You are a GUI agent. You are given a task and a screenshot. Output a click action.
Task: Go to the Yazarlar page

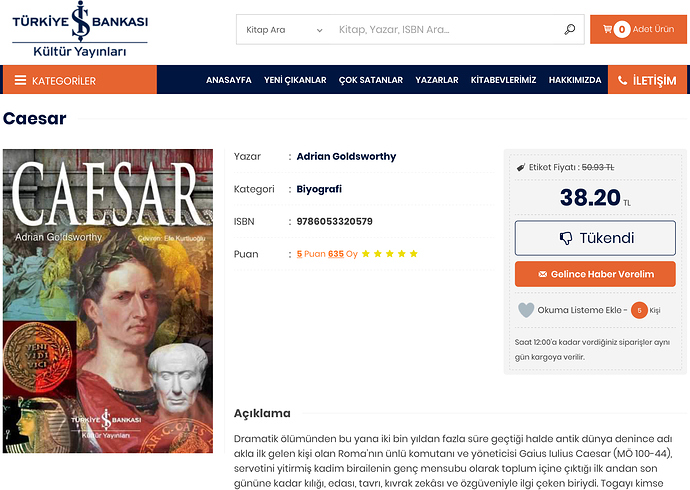[437, 80]
